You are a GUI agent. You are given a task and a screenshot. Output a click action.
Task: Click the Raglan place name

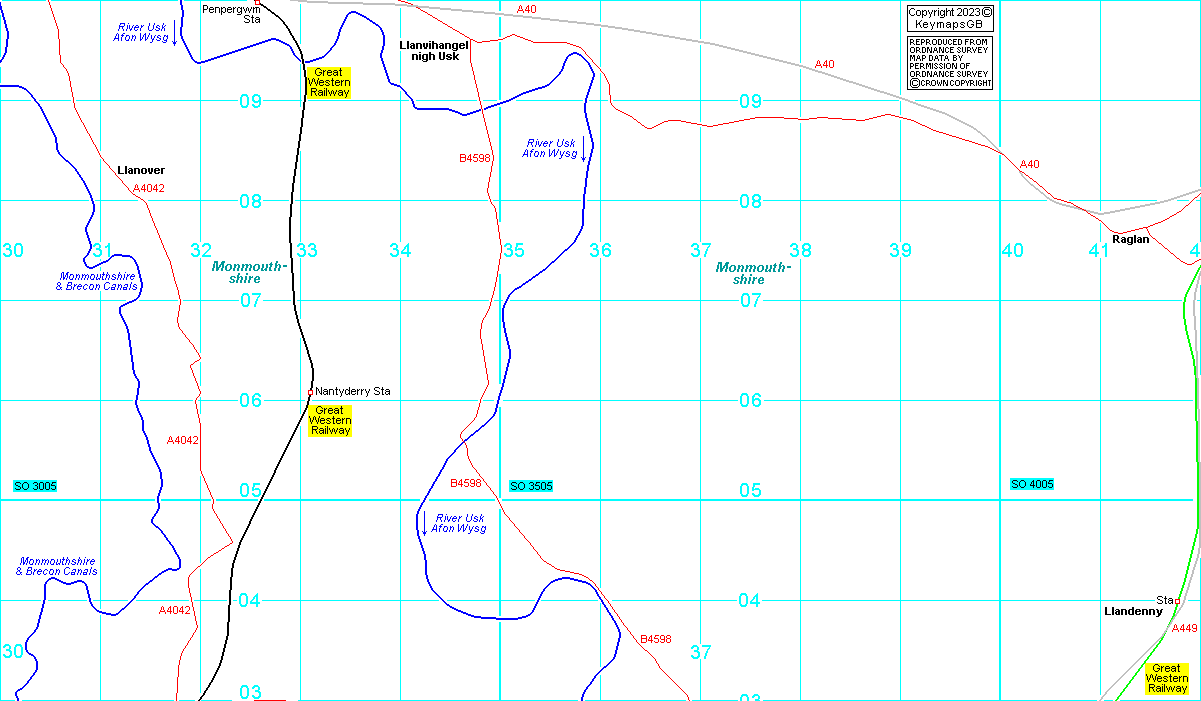click(1131, 239)
